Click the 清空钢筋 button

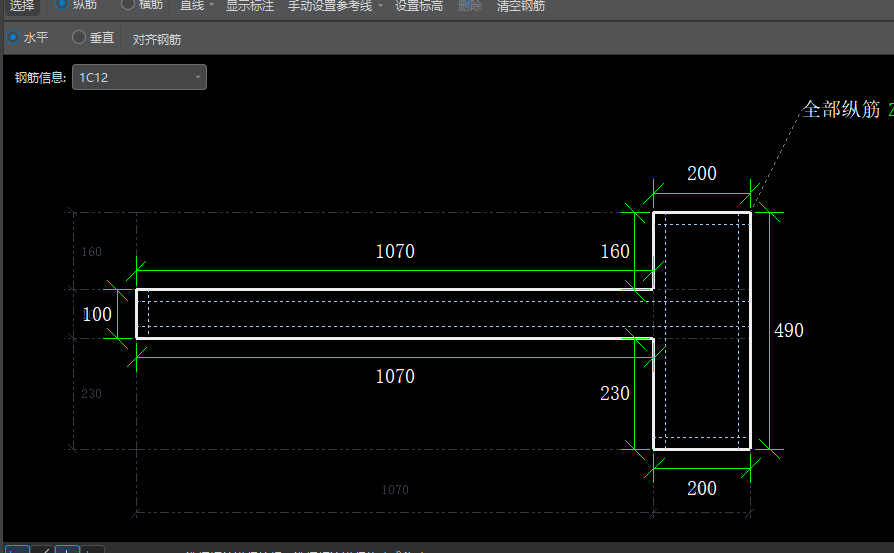[x=520, y=6]
